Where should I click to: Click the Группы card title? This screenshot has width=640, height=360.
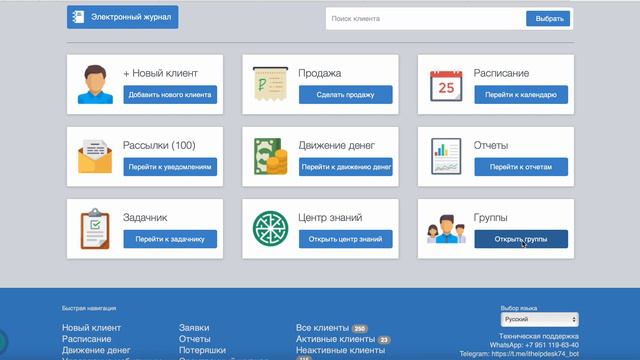tap(490, 218)
